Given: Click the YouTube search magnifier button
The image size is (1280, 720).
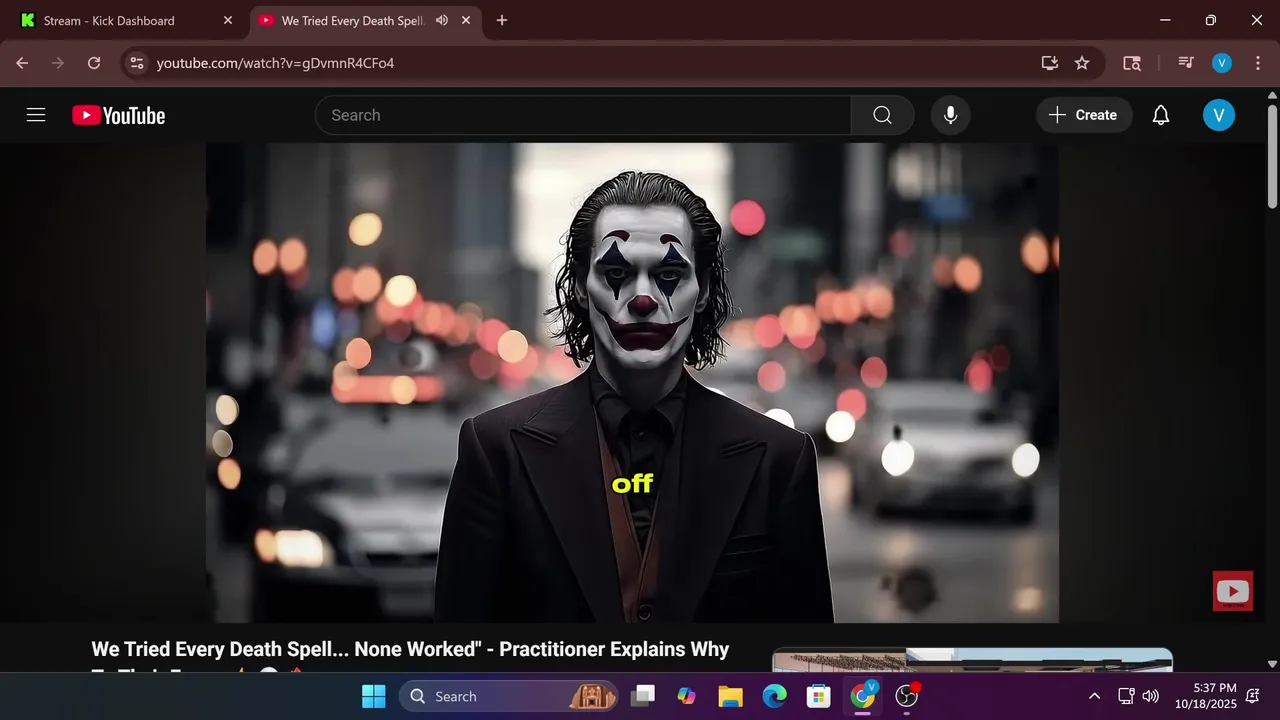Looking at the screenshot, I should tap(882, 115).
